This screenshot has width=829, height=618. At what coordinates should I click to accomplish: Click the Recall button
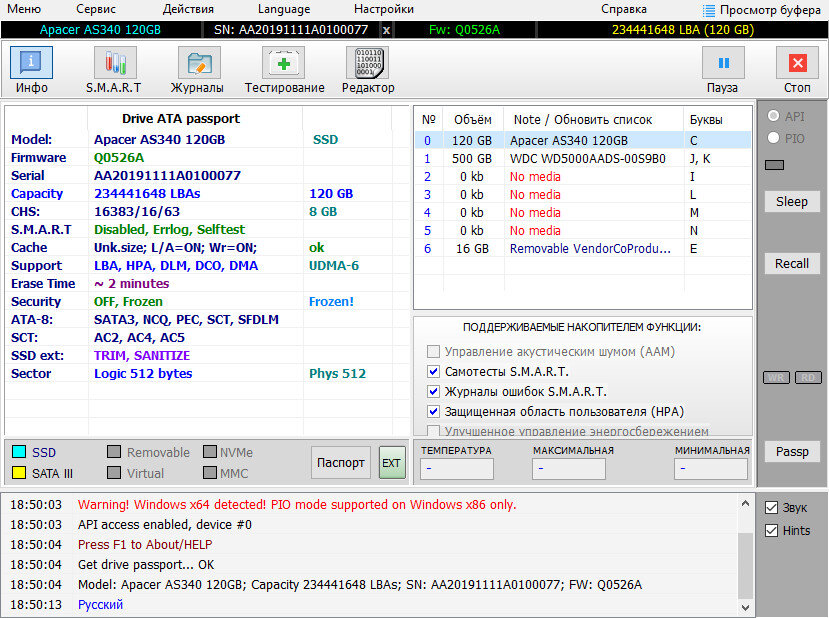(791, 263)
